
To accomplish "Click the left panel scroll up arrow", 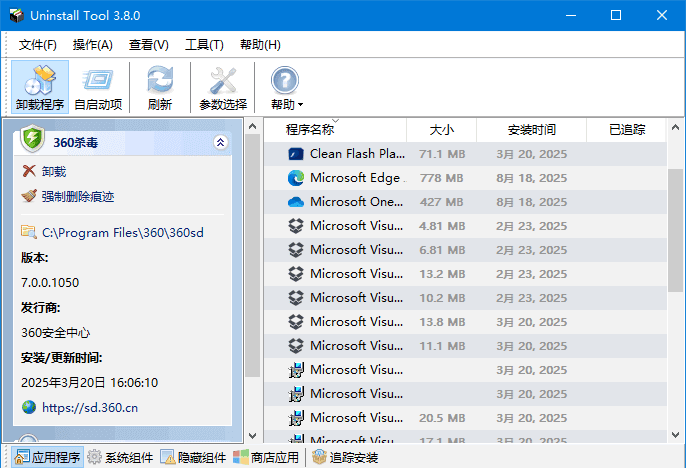I will (x=252, y=126).
